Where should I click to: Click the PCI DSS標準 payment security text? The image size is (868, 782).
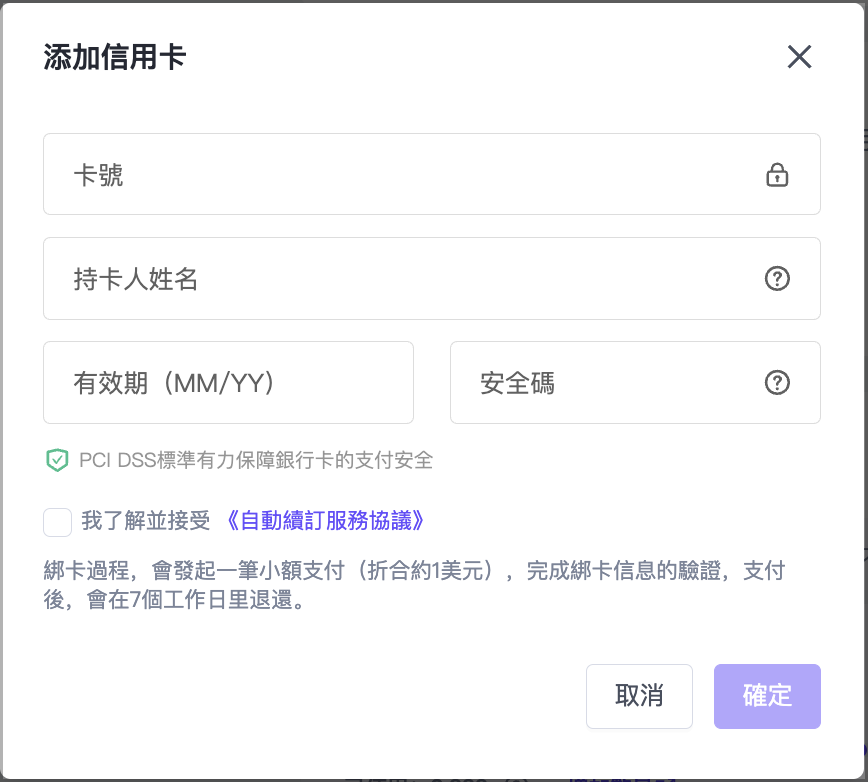255,460
